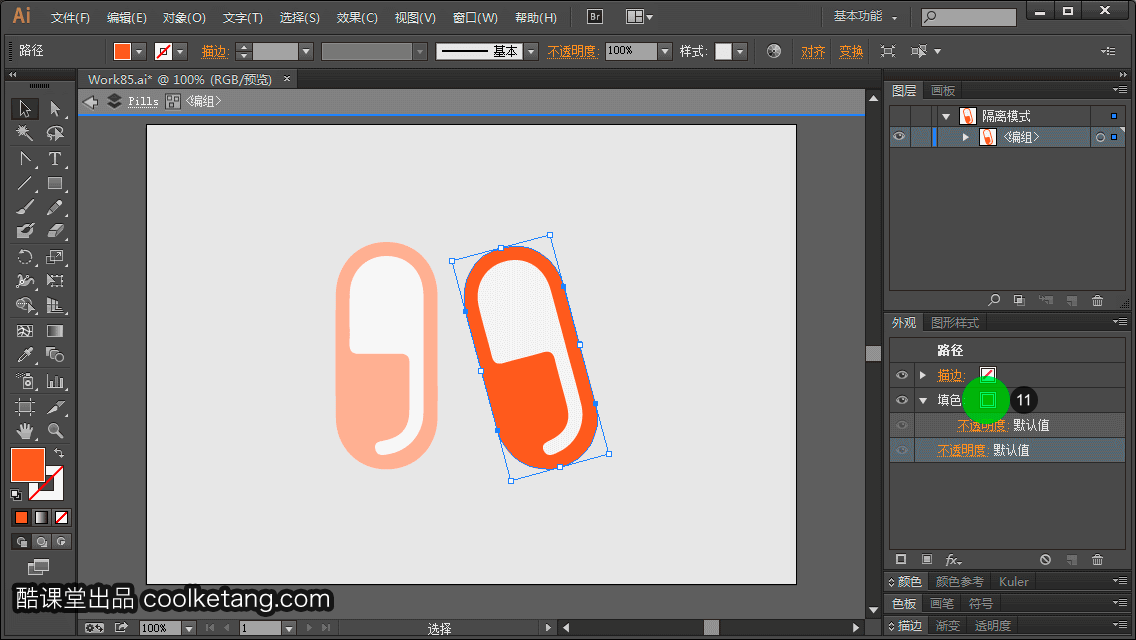Clear appearance in Appearance panel
Image resolution: width=1136 pixels, height=640 pixels.
pyautogui.click(x=1045, y=560)
